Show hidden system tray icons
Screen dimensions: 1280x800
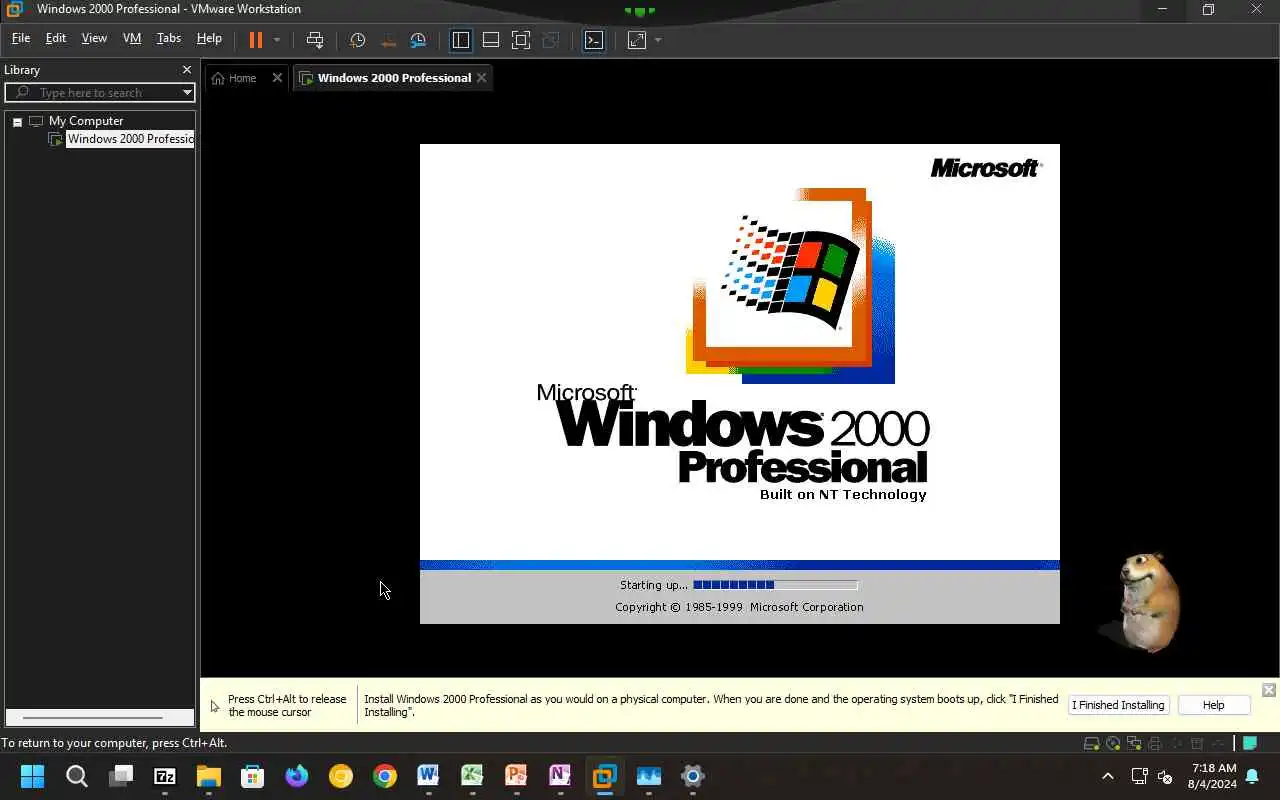pos(1107,776)
